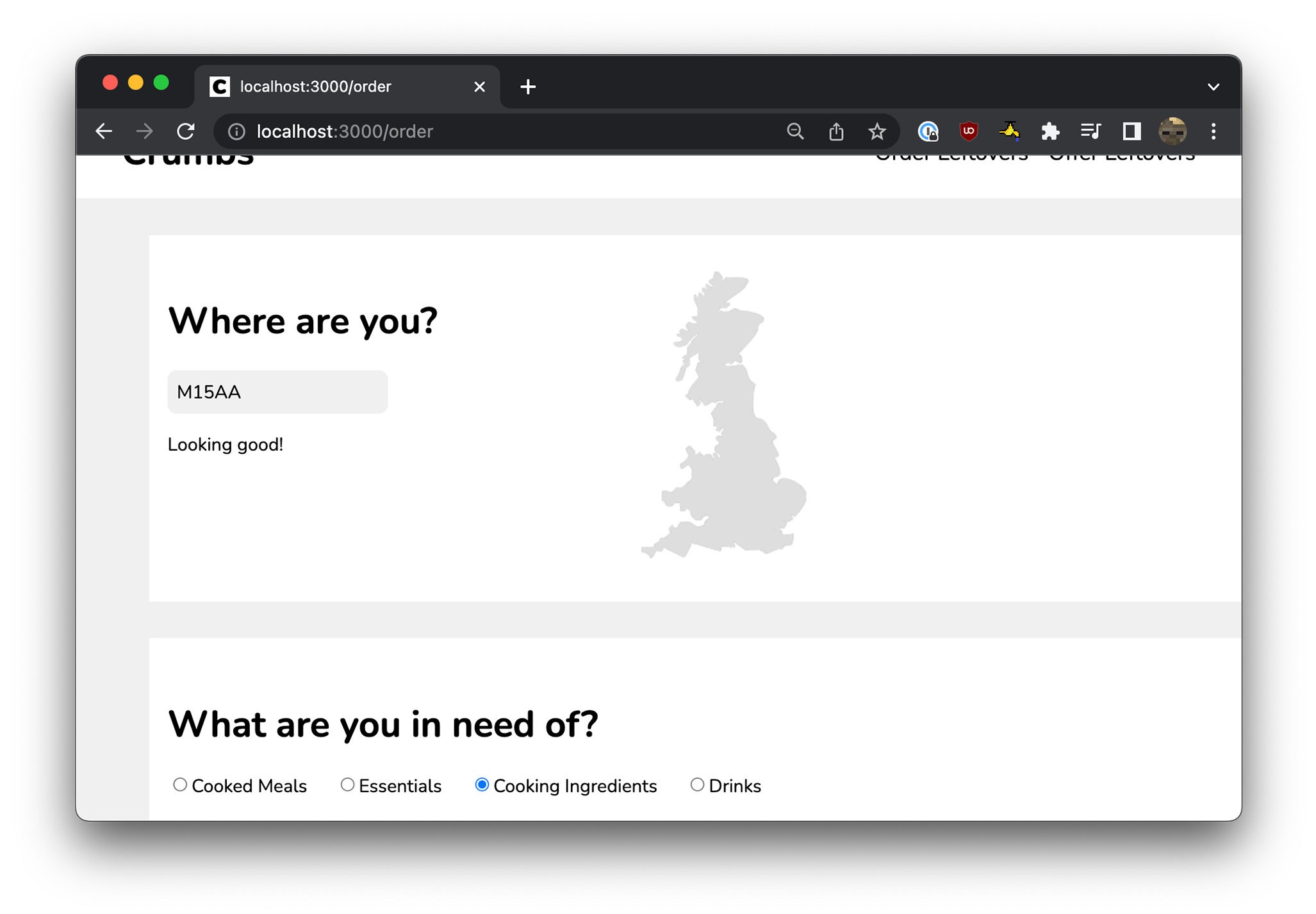Click the password manager lock icon
The image size is (1316, 914).
tap(927, 131)
